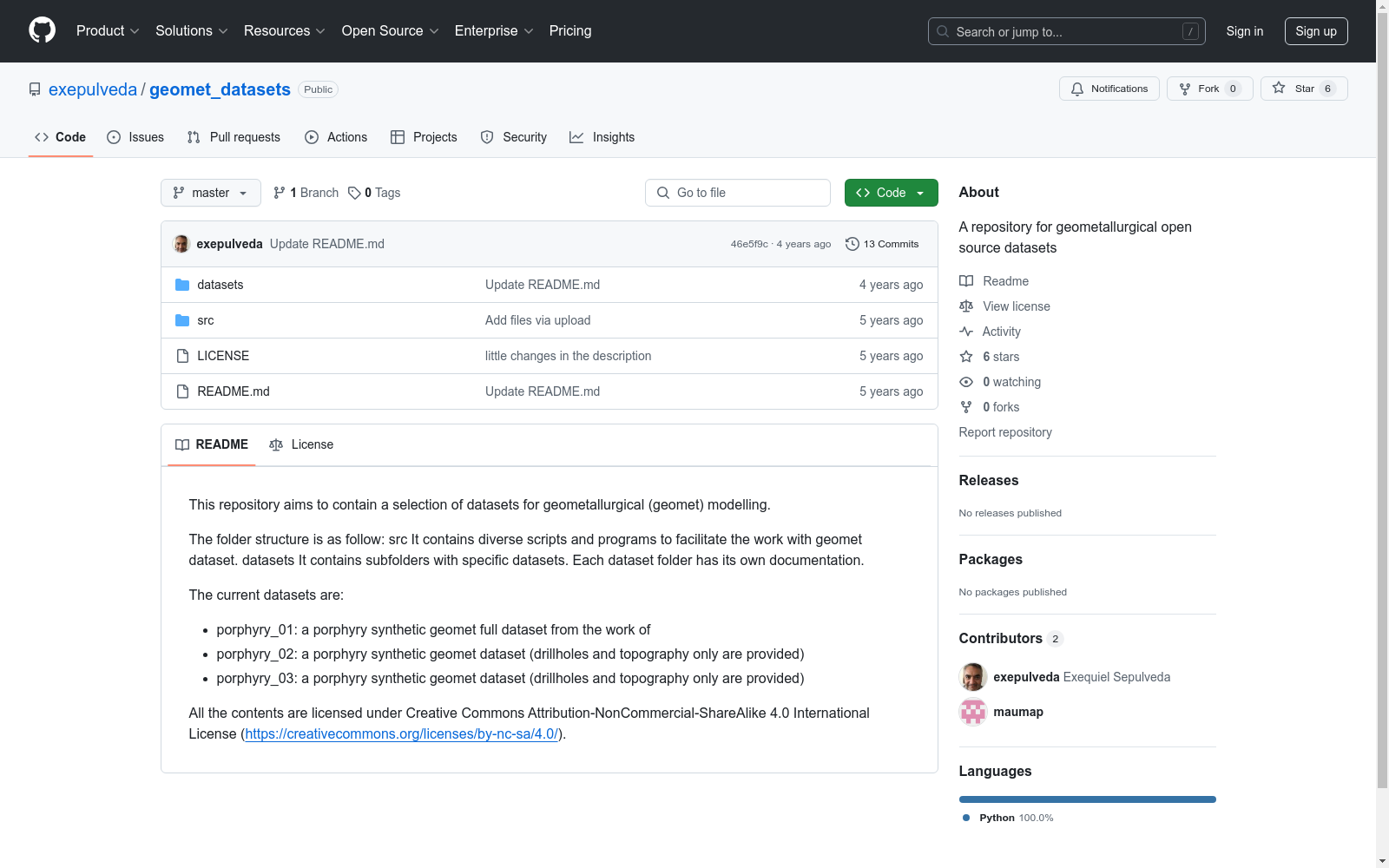Select the Code tab

point(61,137)
